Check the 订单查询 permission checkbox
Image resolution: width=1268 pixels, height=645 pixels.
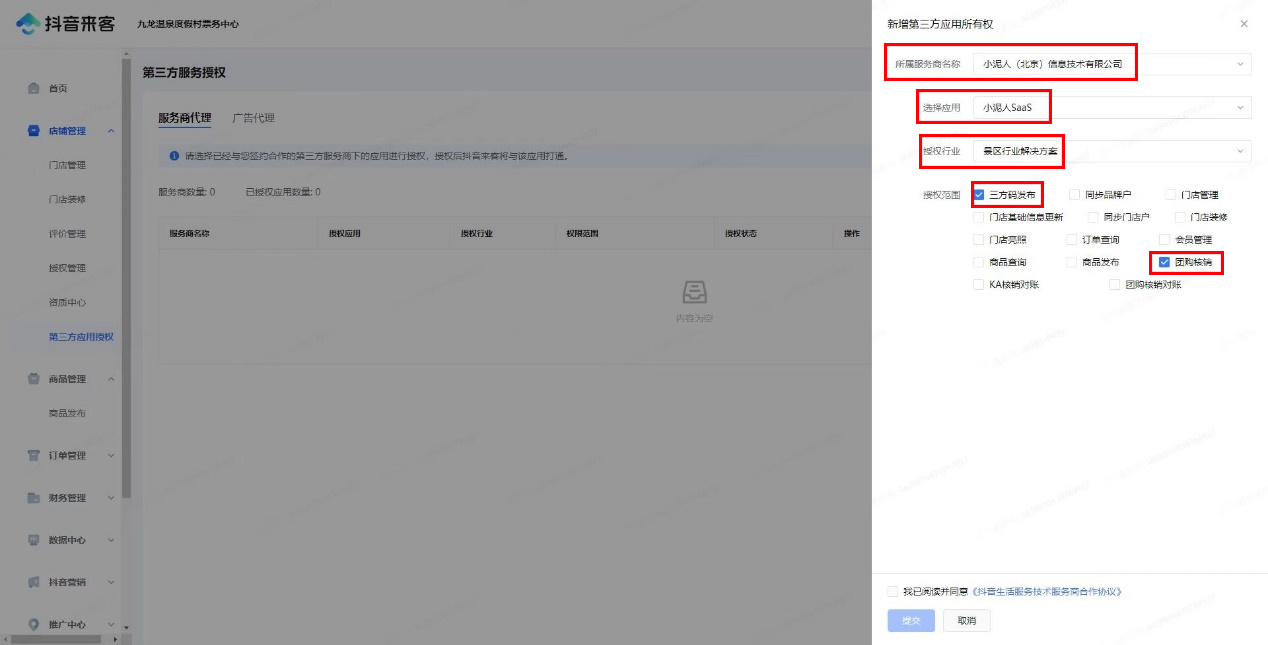(1072, 240)
